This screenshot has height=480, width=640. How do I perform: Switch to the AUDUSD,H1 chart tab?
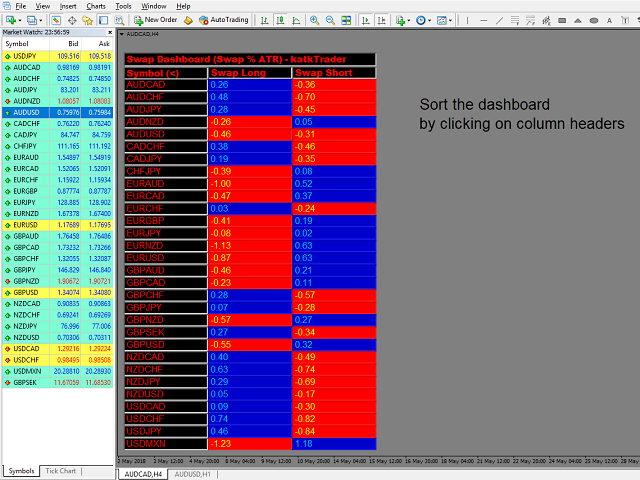[x=192, y=474]
